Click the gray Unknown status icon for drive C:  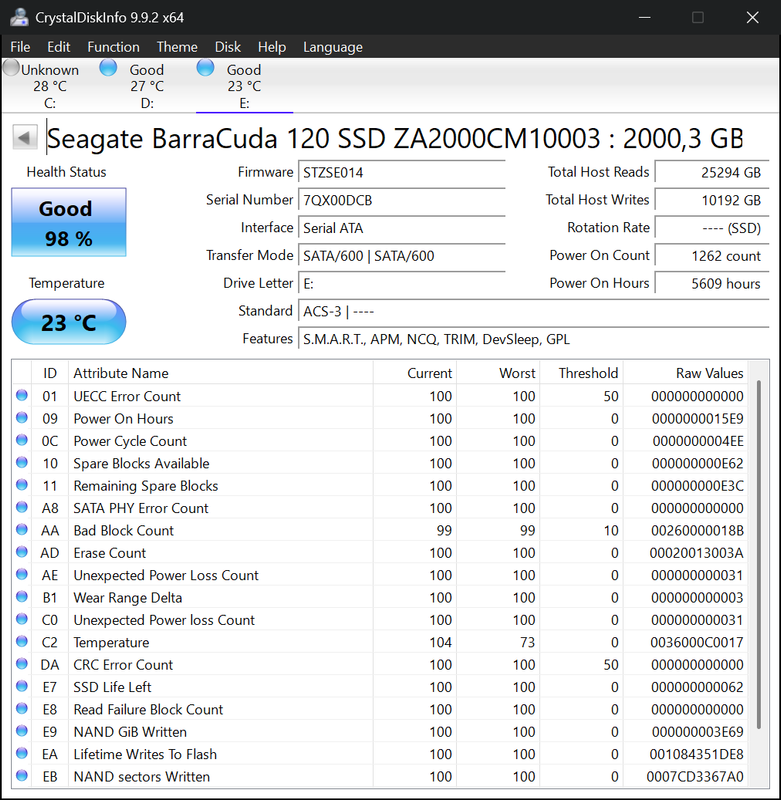tap(11, 67)
